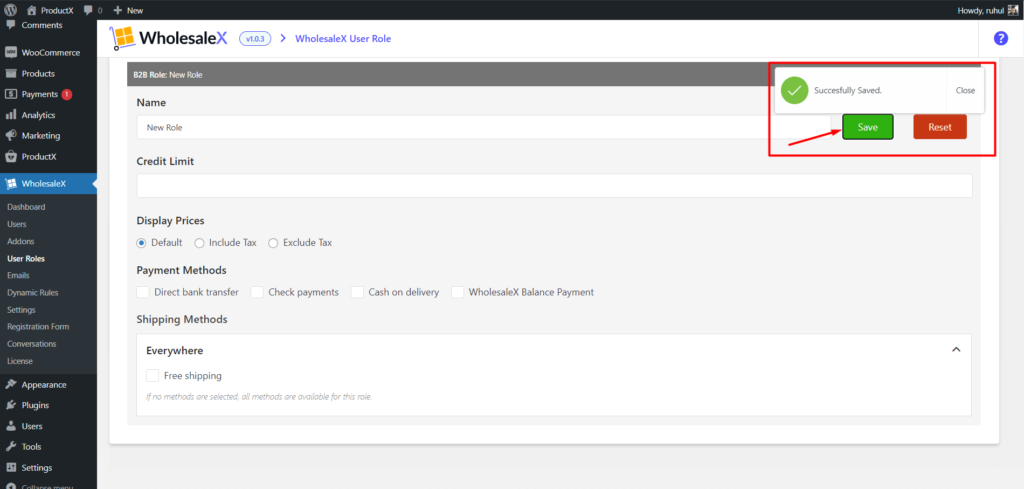The image size is (1024, 489).
Task: Enable Cash on delivery checkbox
Action: point(357,292)
